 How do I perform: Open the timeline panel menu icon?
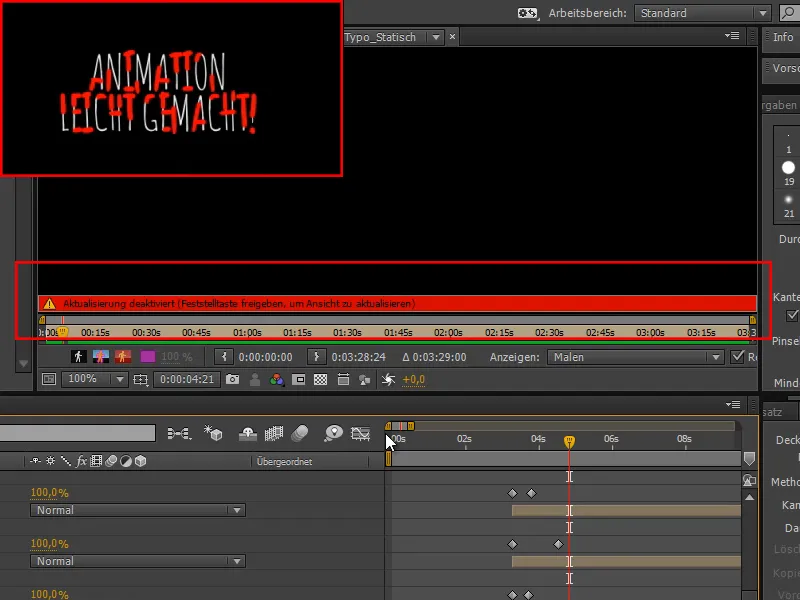tap(733, 405)
